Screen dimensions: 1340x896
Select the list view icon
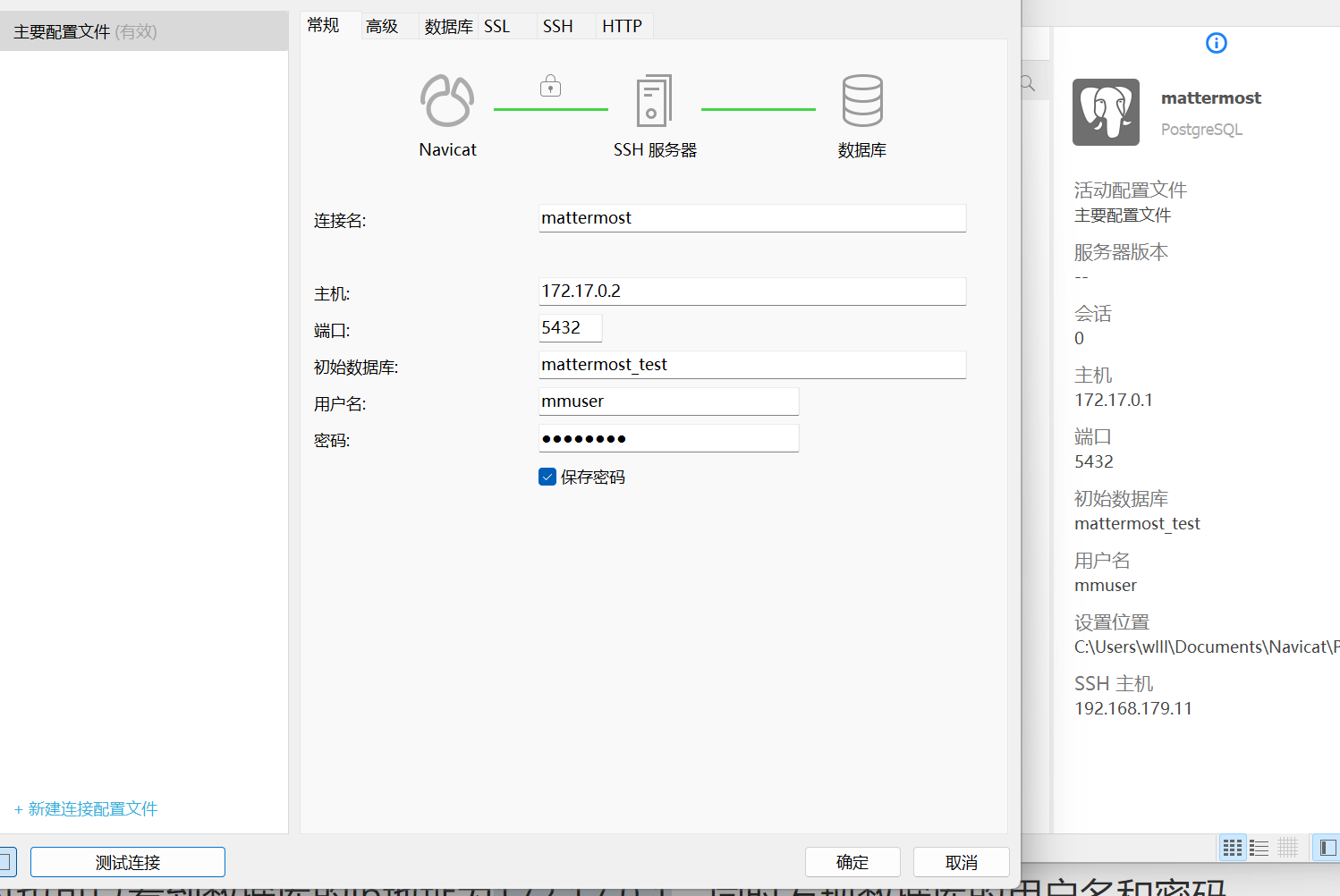(x=1259, y=848)
